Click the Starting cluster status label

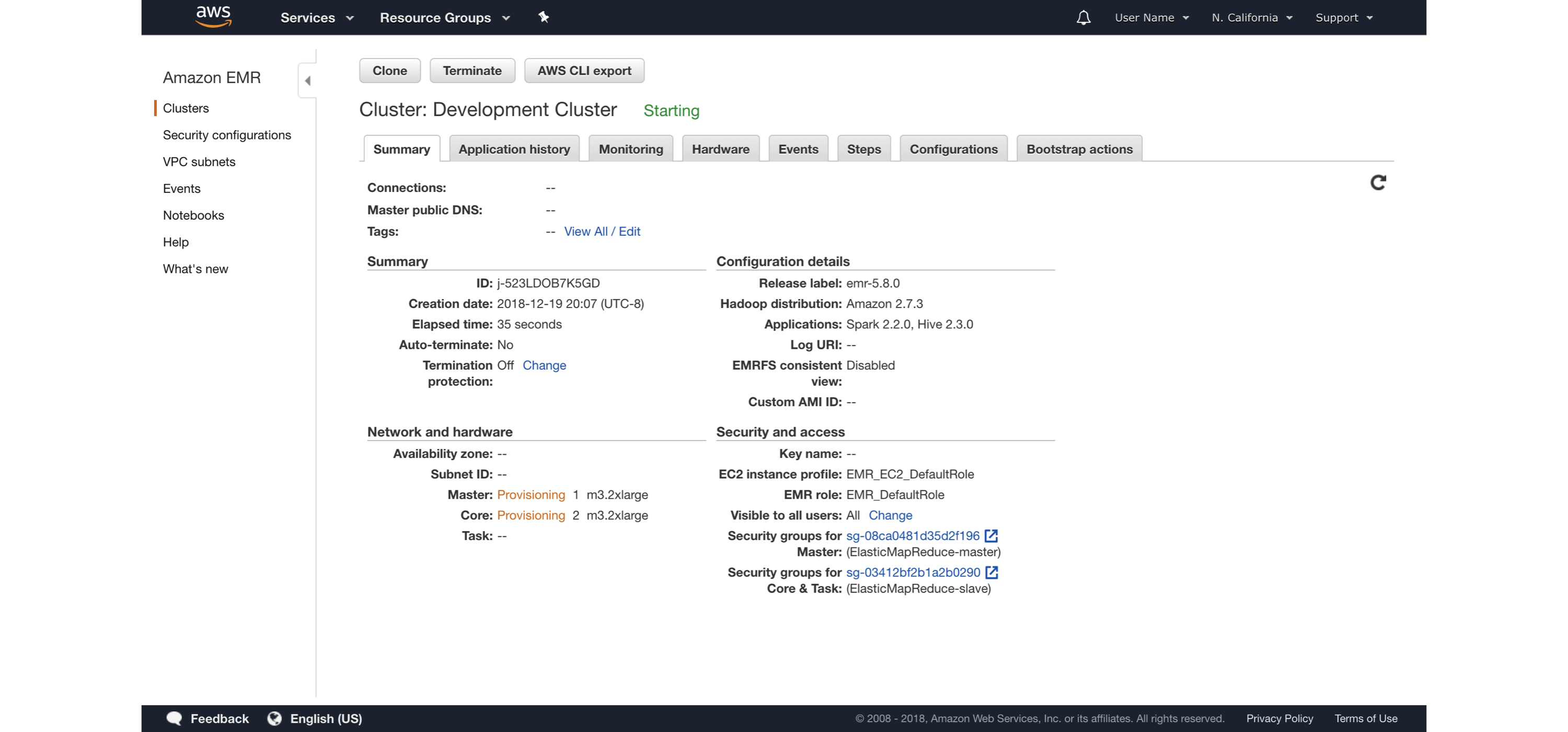tap(672, 111)
